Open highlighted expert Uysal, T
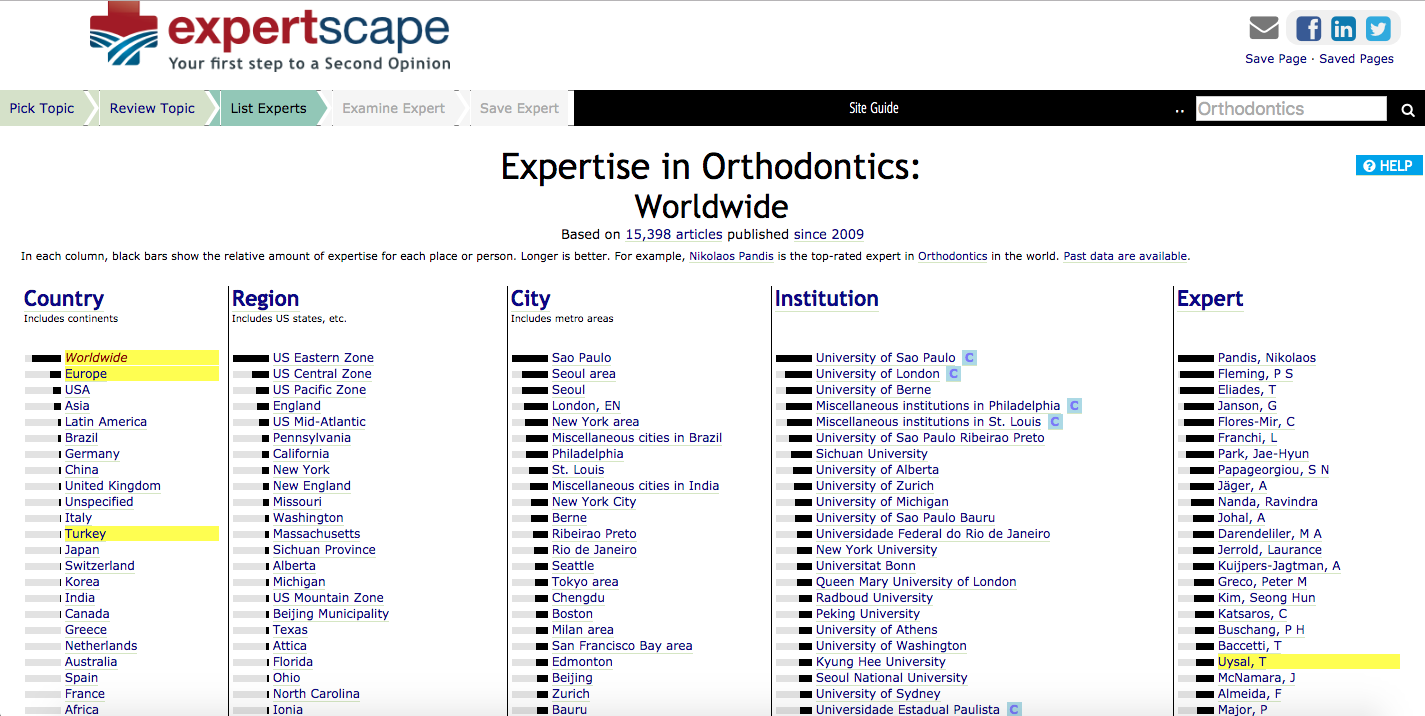The width and height of the screenshot is (1425, 716). 1242,662
